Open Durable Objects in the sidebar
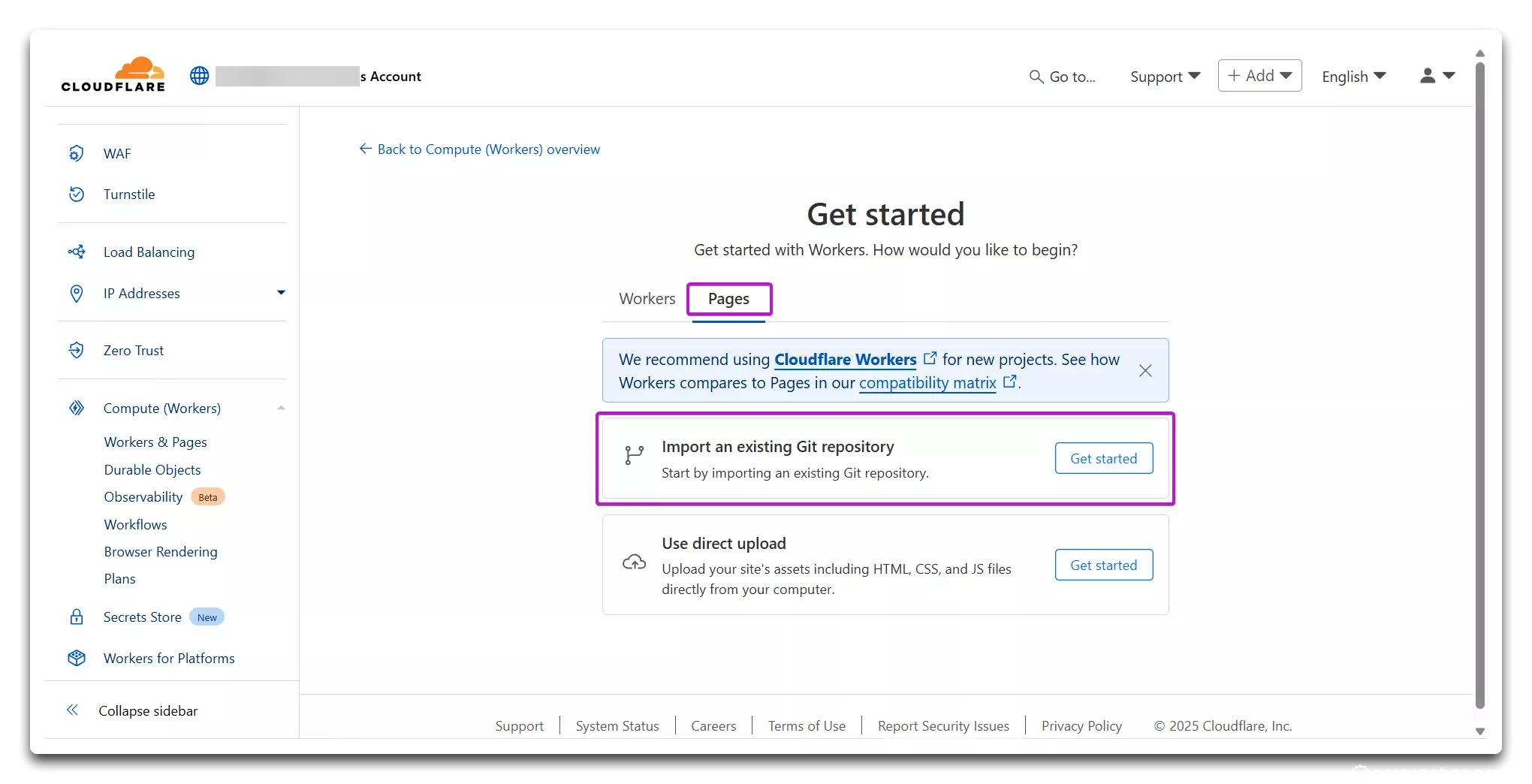This screenshot has width=1532, height=784. pyautogui.click(x=152, y=469)
